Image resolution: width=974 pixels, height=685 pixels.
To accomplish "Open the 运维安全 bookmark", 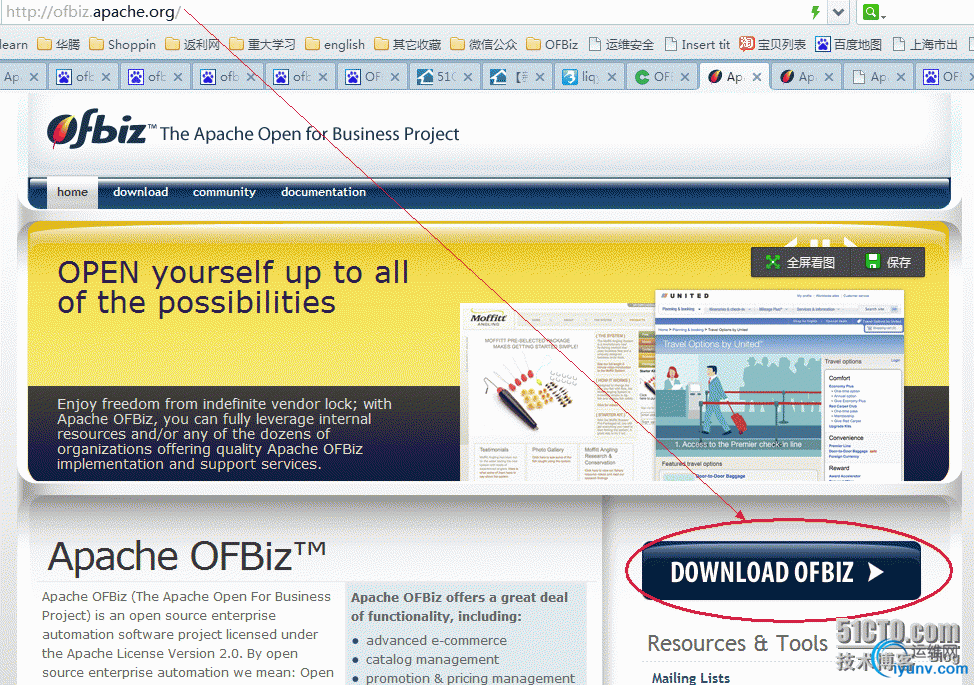I will [x=621, y=44].
